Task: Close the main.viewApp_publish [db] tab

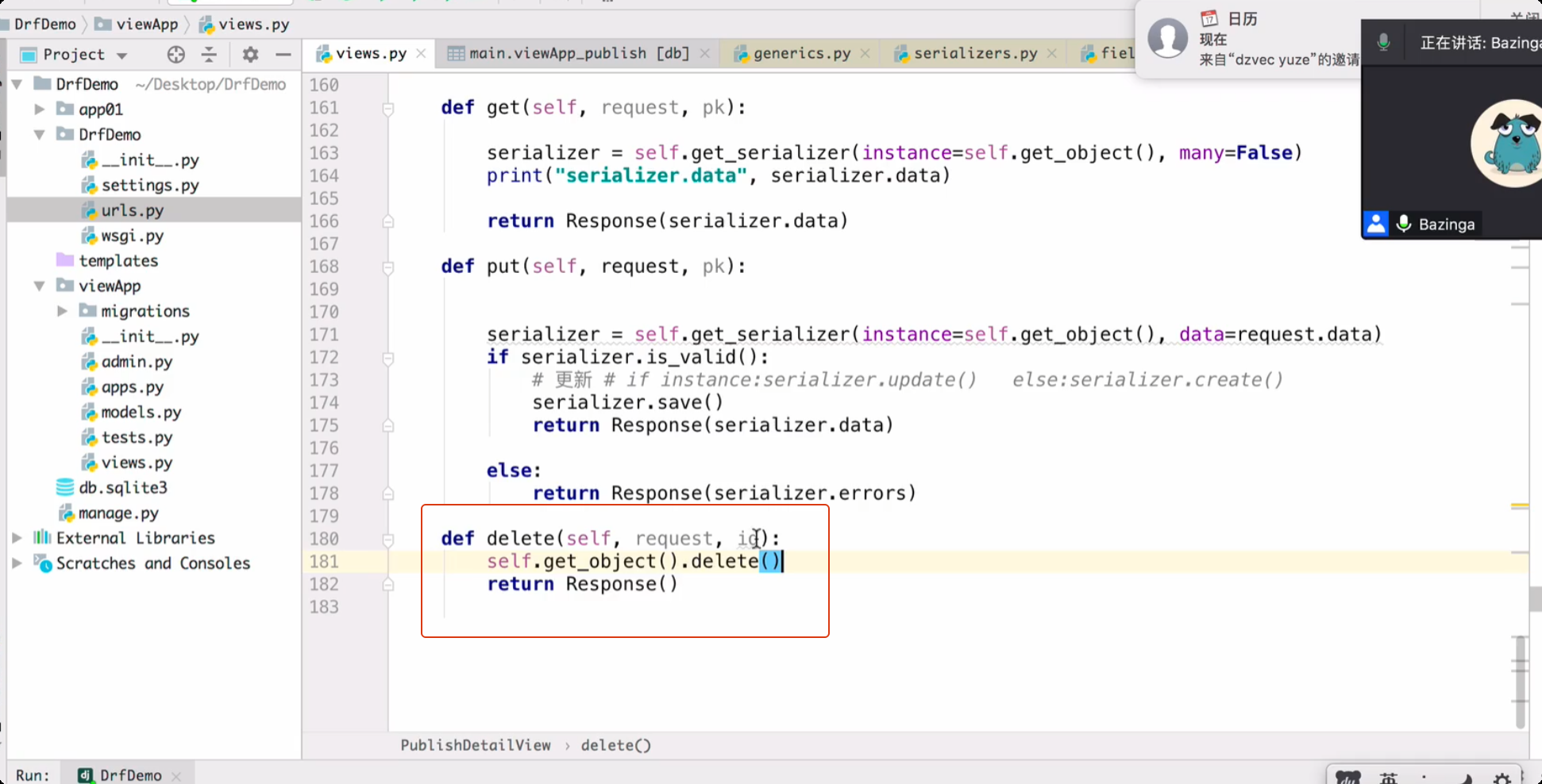Action: [x=704, y=53]
